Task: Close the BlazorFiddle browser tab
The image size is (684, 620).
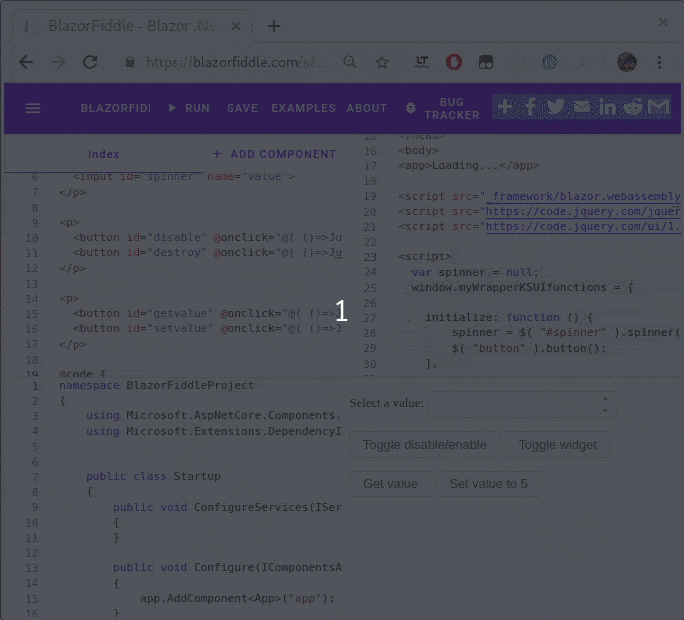Action: [236, 26]
